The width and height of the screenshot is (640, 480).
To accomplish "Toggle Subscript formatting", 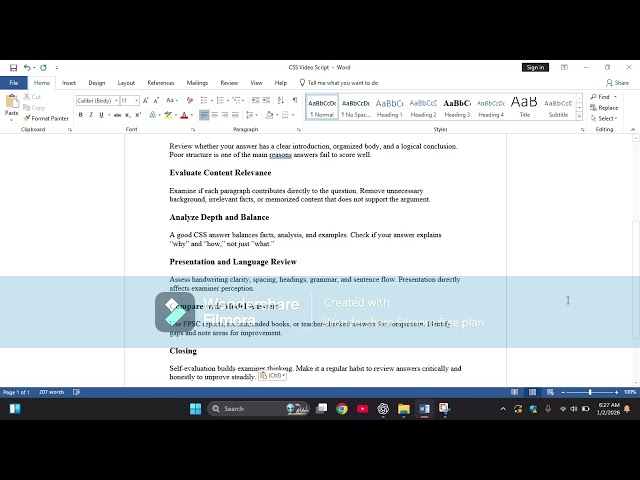I will pos(128,115).
